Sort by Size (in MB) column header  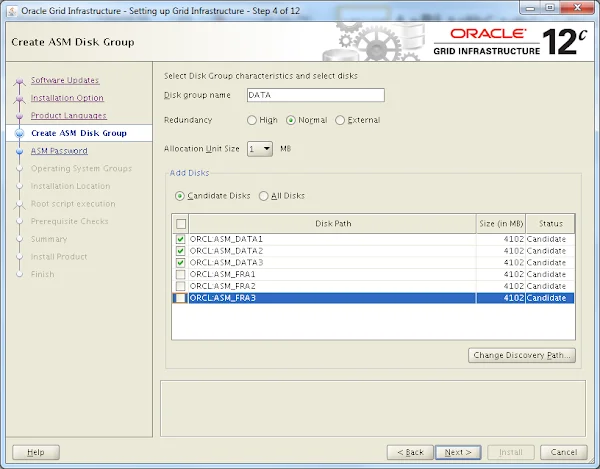(x=501, y=224)
